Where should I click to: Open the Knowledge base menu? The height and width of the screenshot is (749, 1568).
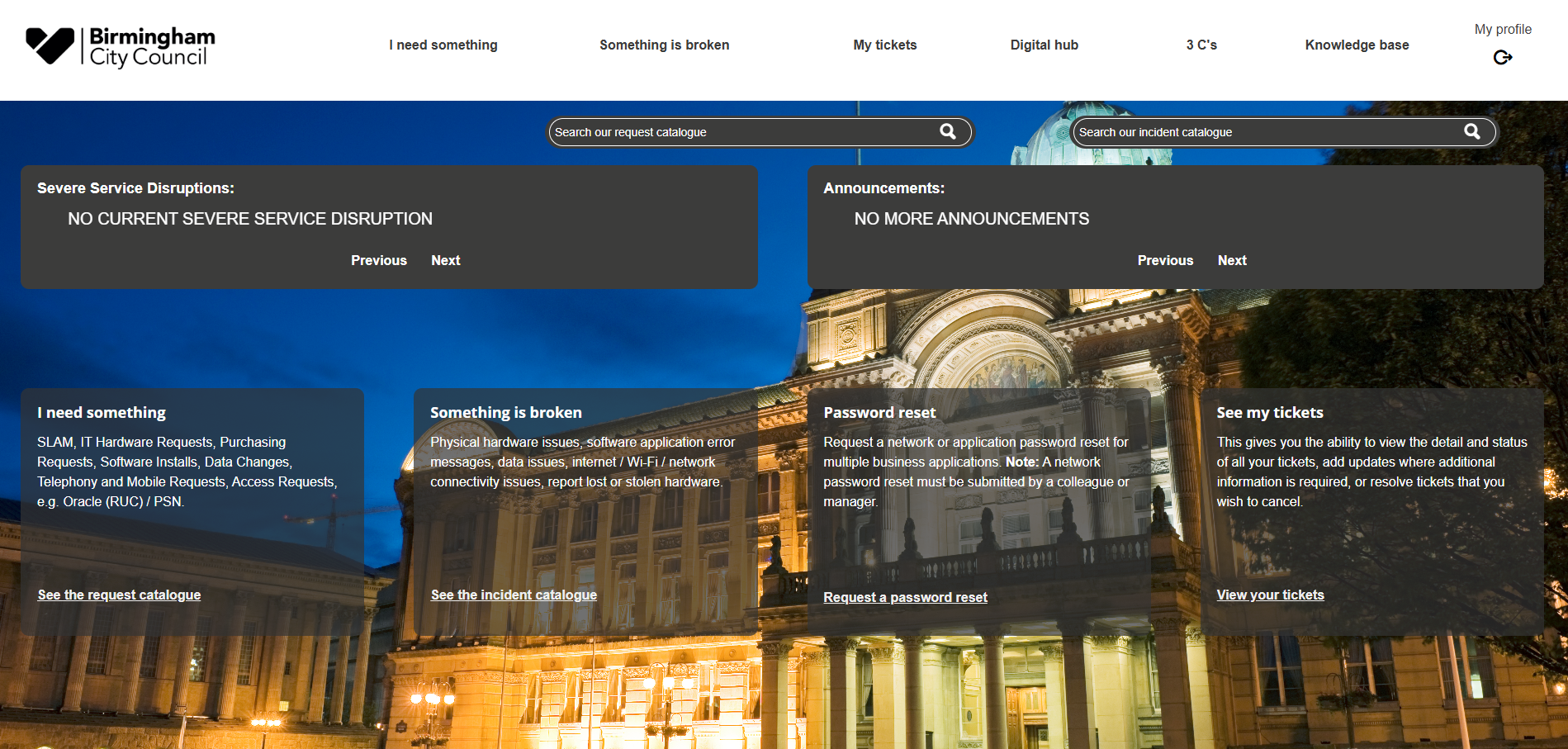click(1356, 45)
